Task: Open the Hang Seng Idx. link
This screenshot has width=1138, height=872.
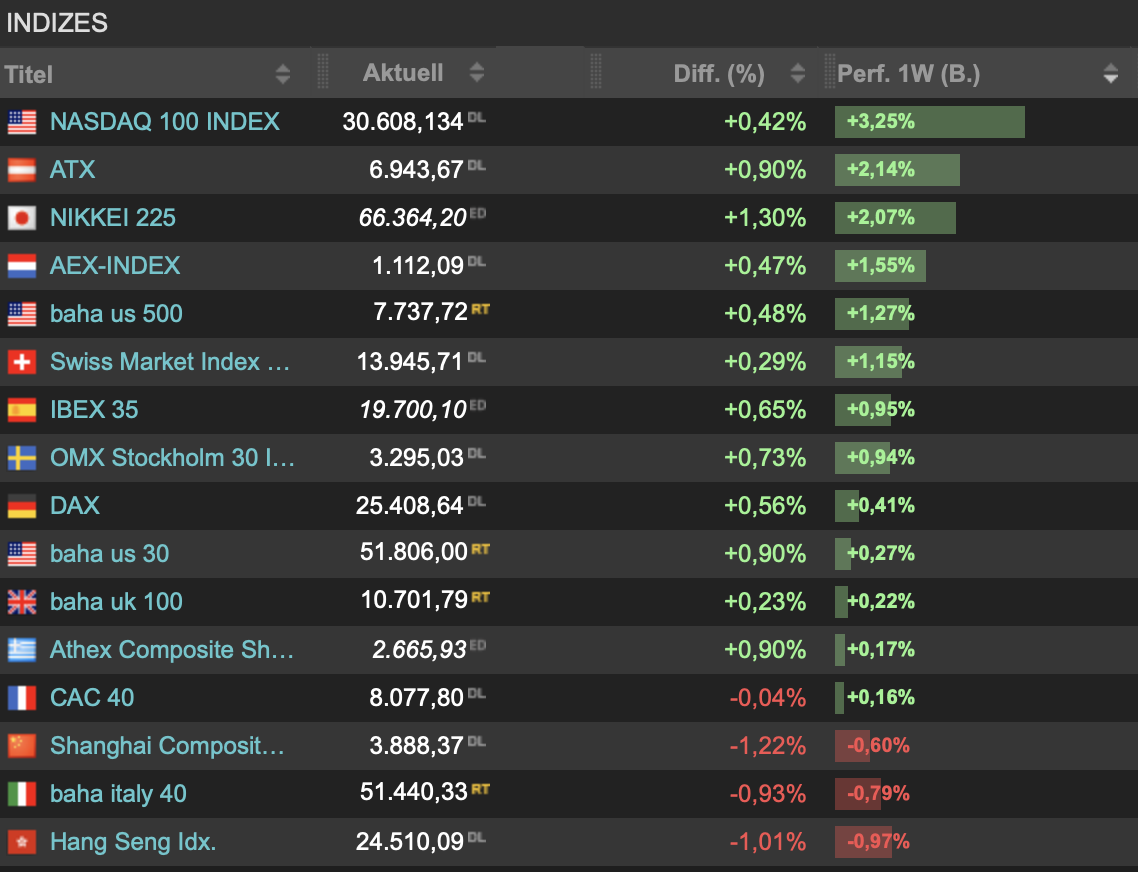Action: tap(133, 842)
